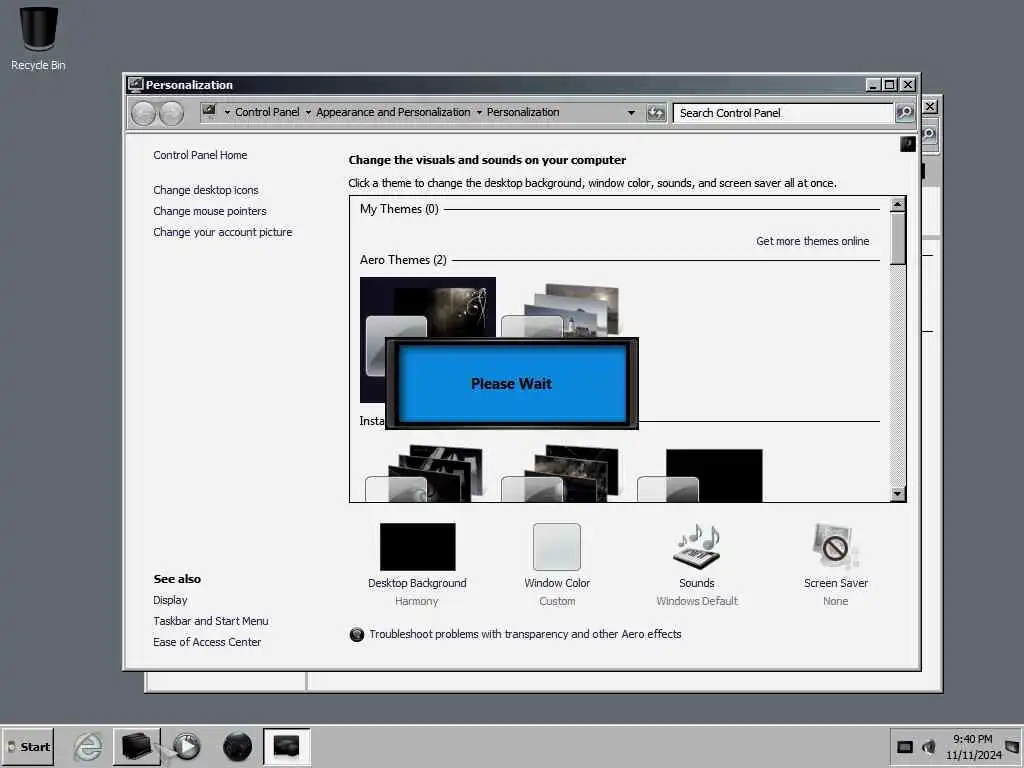Click Get more themes online
Image resolution: width=1024 pixels, height=768 pixels.
pos(812,241)
